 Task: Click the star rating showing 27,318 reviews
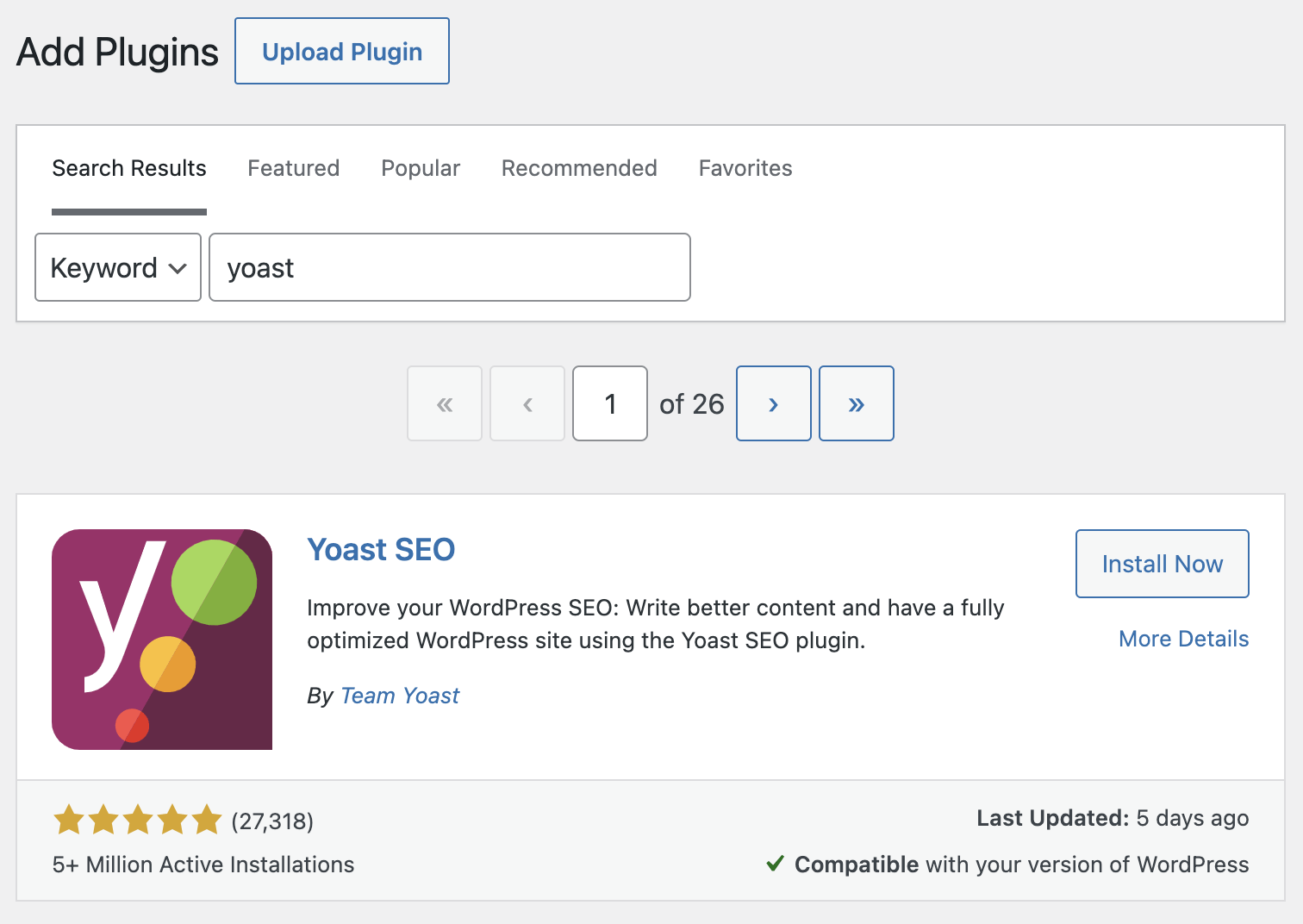click(138, 820)
